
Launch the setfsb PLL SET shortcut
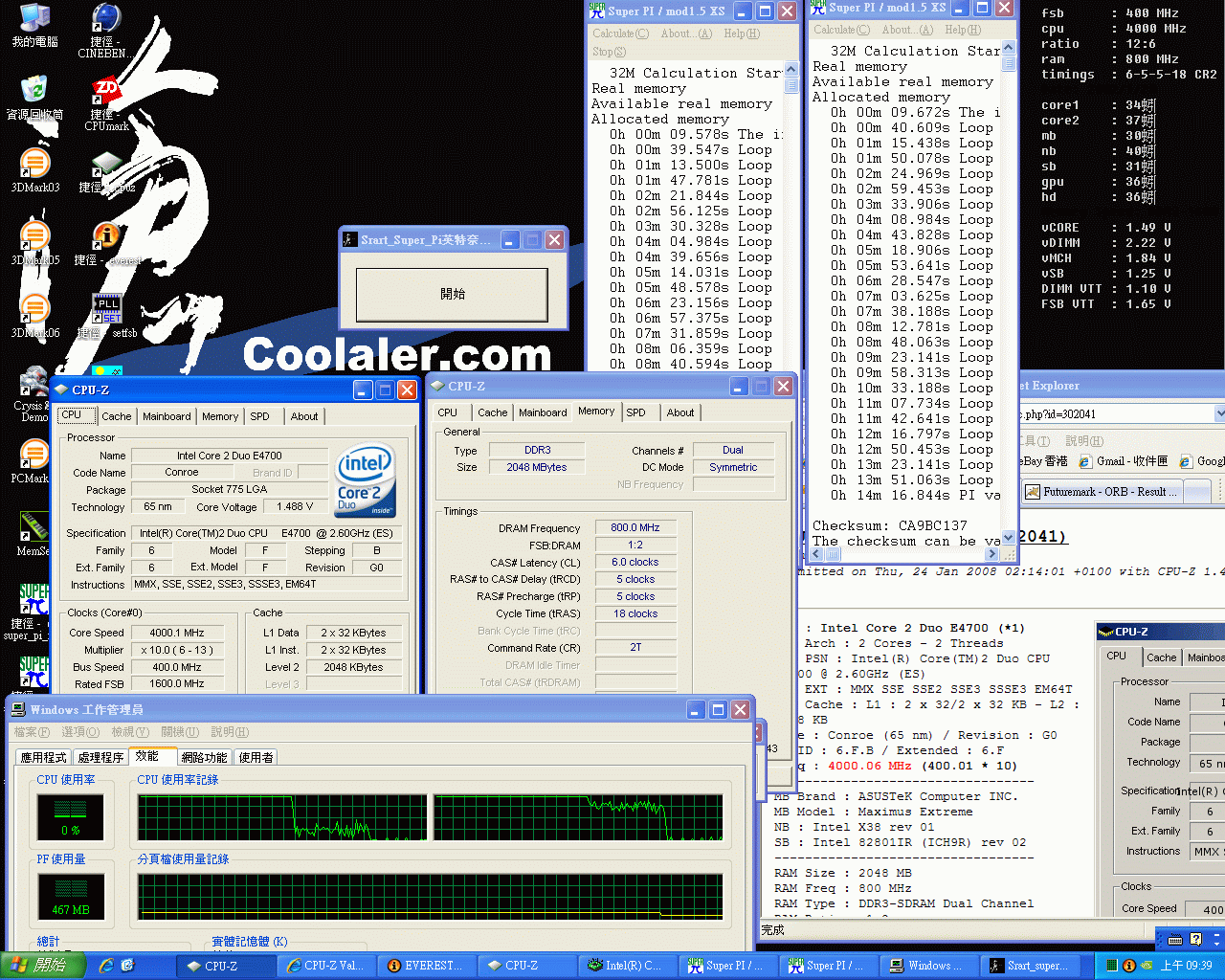click(x=106, y=316)
